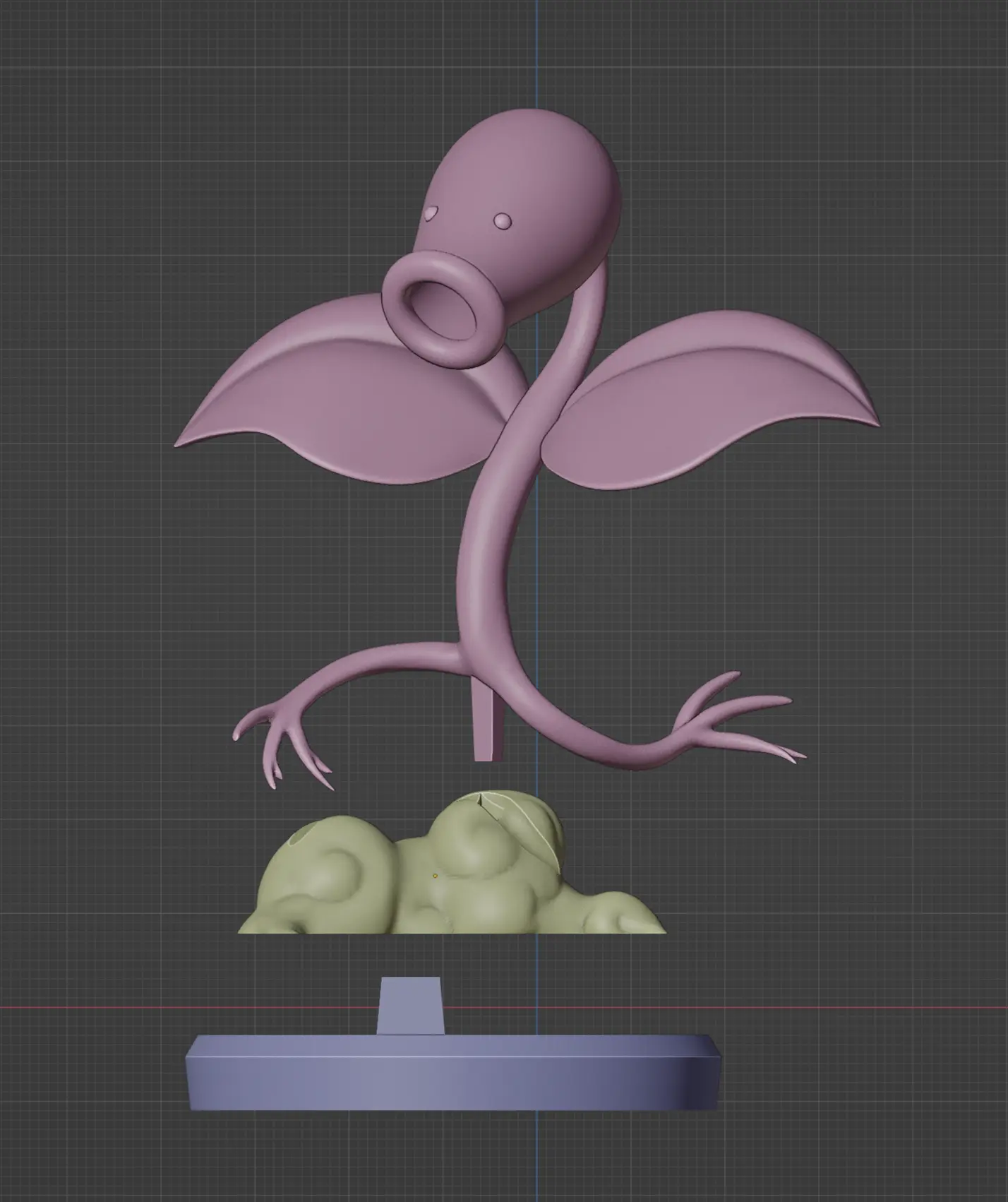Click the red horizontal X-axis line

pyautogui.click(x=141, y=1007)
